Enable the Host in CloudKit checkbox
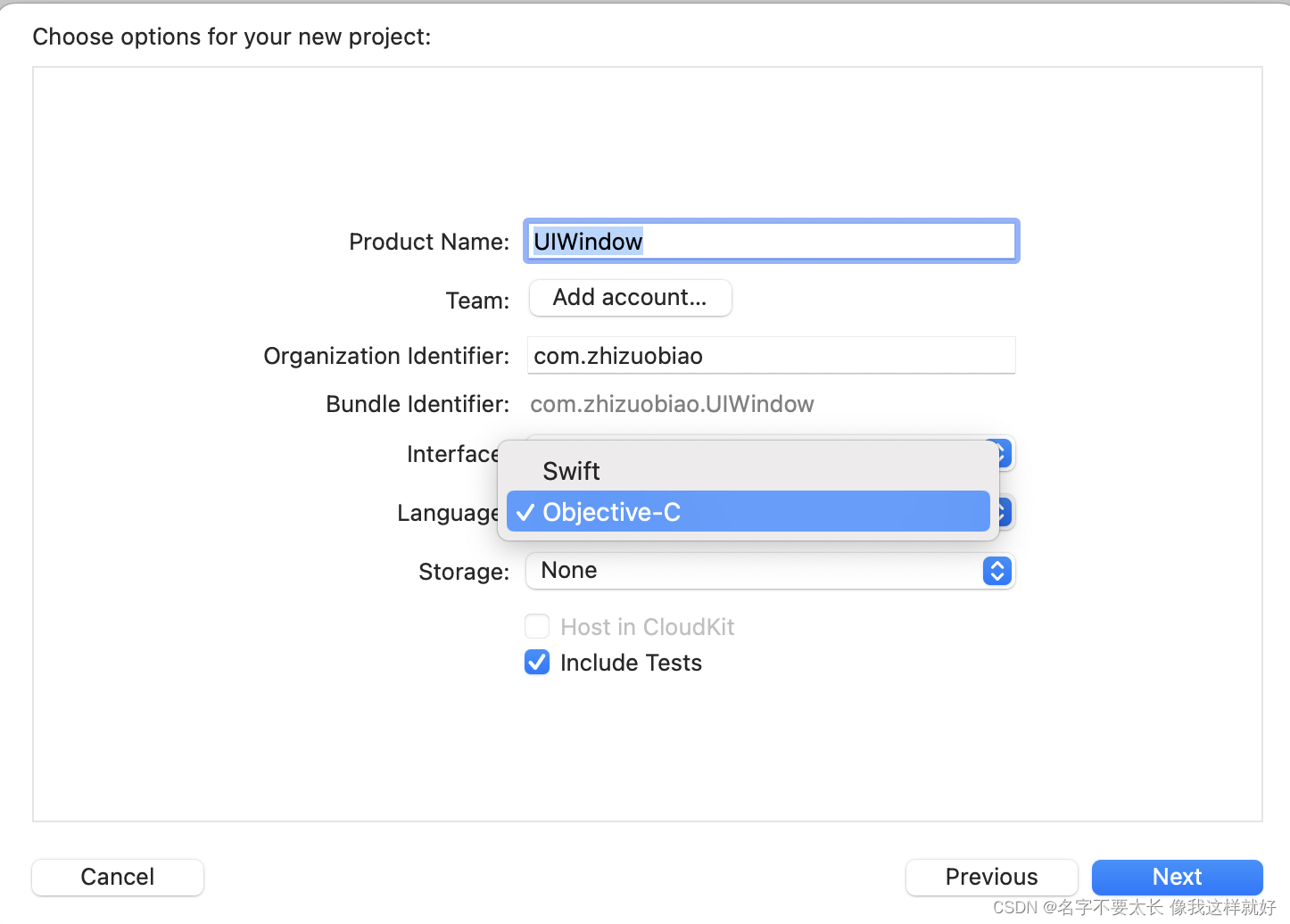1290x924 pixels. 537,627
